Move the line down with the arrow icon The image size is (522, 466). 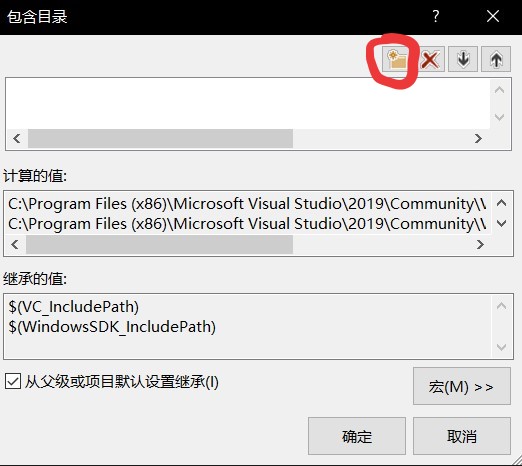pyautogui.click(x=463, y=59)
